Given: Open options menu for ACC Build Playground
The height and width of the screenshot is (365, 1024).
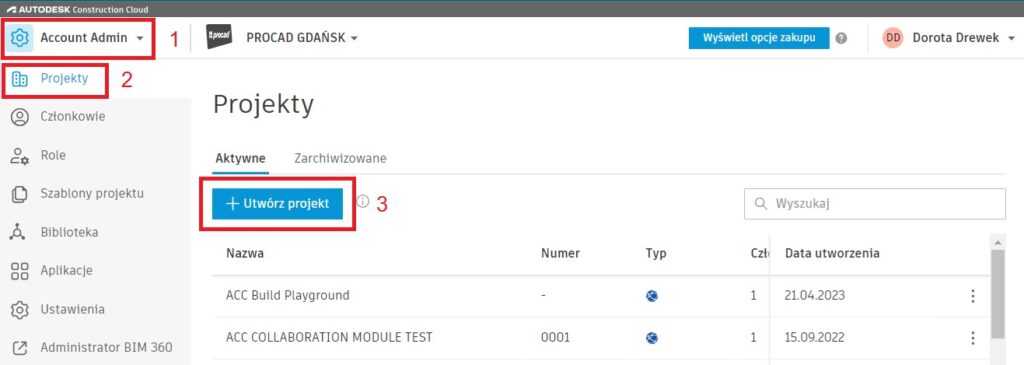Looking at the screenshot, I should pos(972,296).
